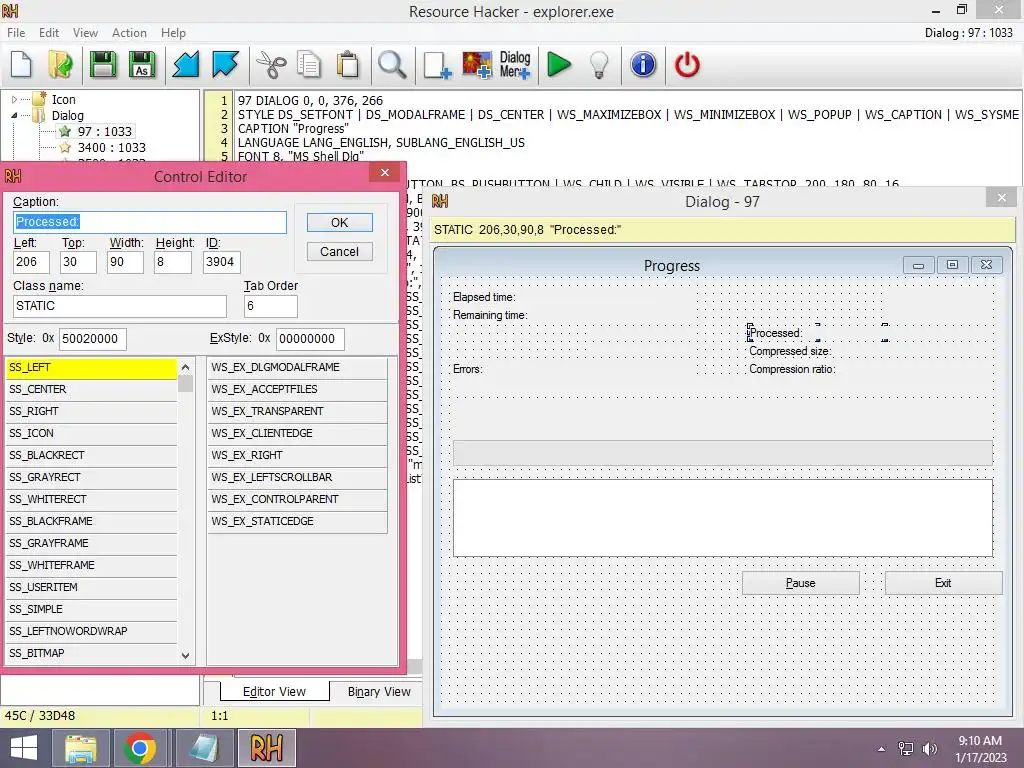Viewport: 1024px width, 768px height.
Task: Open the notepad app on taskbar
Action: tap(204, 748)
